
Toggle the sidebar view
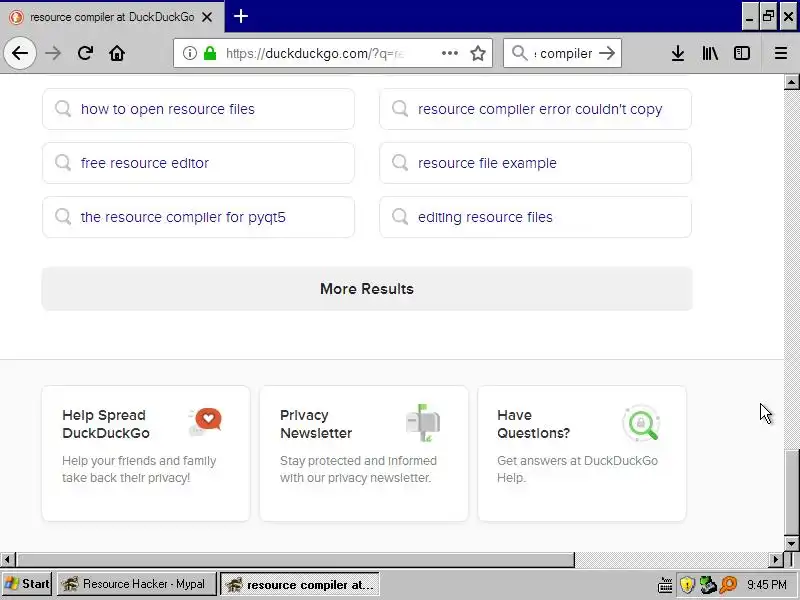pyautogui.click(x=742, y=53)
